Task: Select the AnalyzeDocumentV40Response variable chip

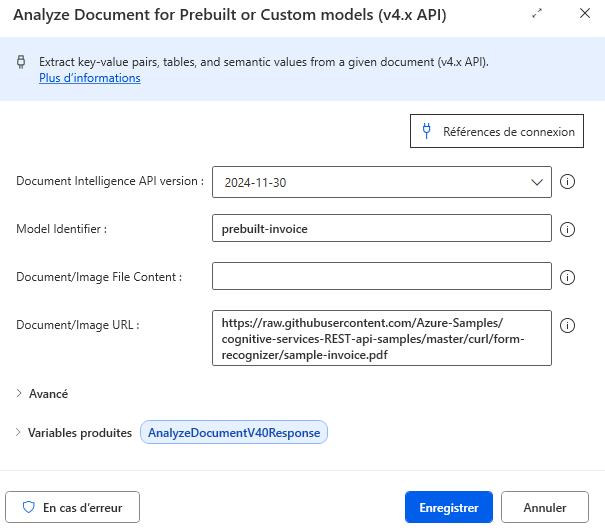Action: [234, 432]
